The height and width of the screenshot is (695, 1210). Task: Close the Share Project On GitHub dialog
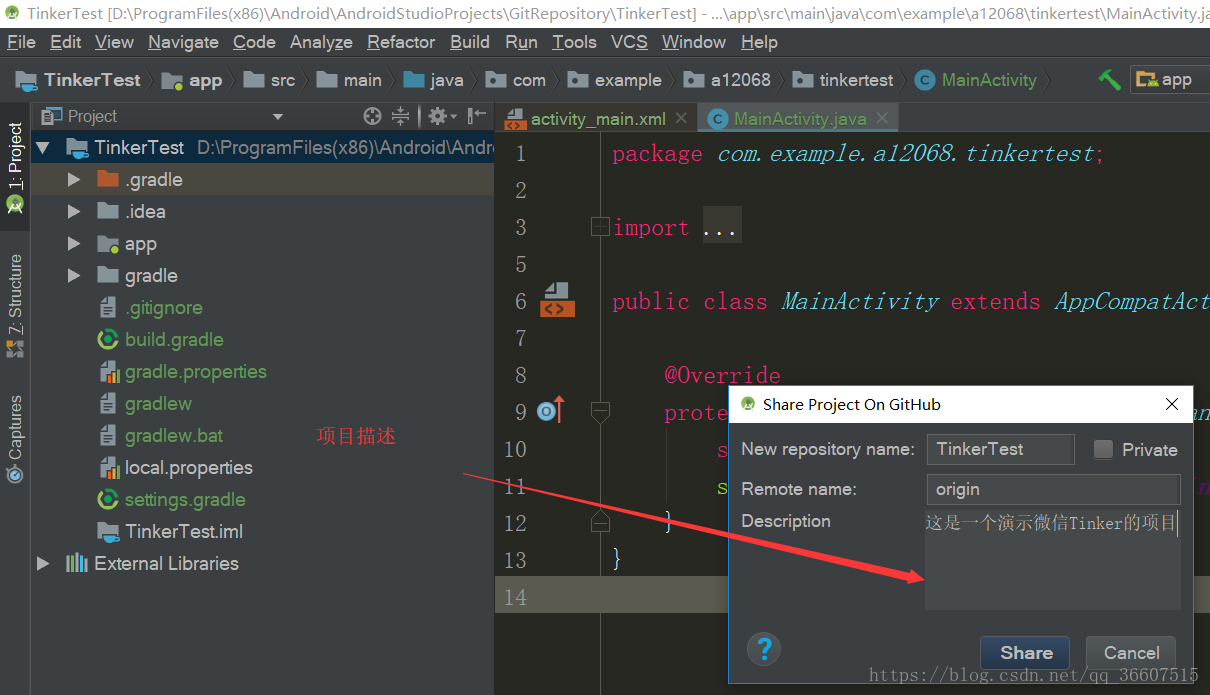coord(1172,404)
